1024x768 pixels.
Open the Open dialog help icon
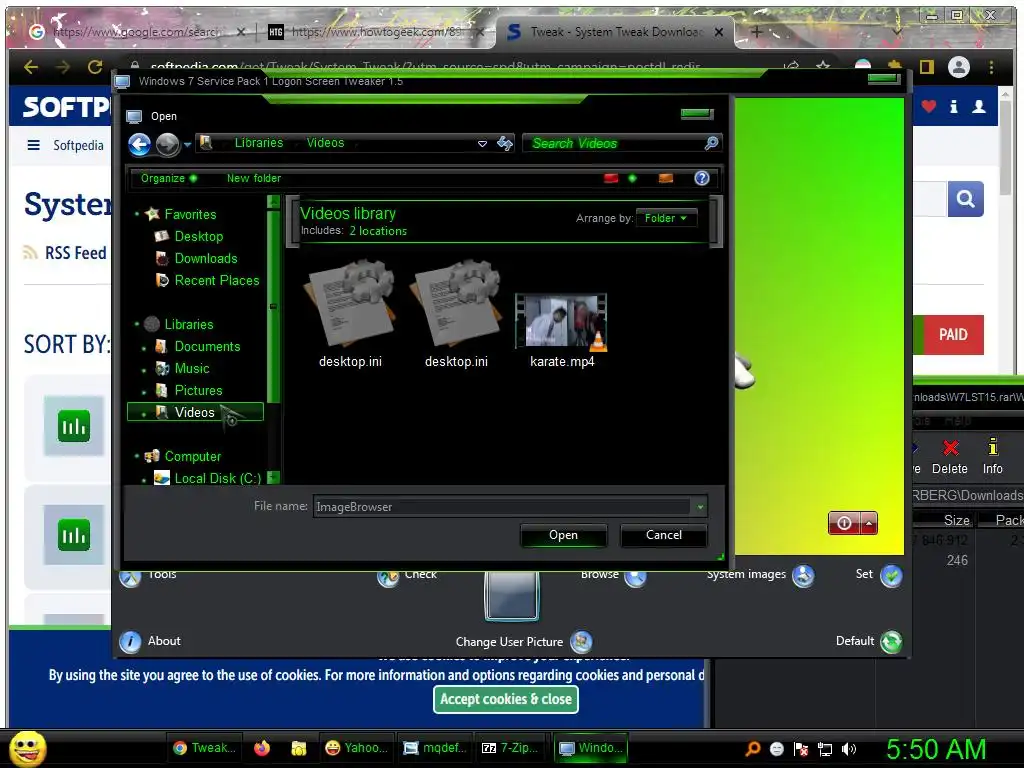click(701, 178)
